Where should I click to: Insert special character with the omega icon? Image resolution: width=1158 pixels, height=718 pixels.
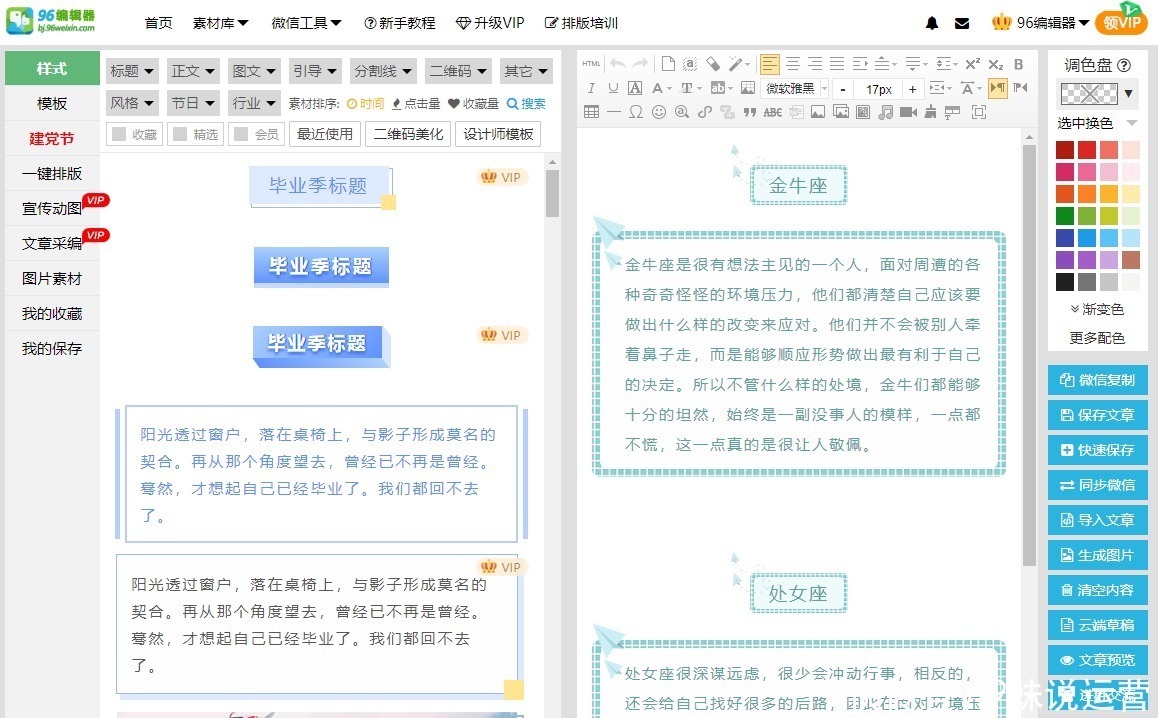pos(636,112)
